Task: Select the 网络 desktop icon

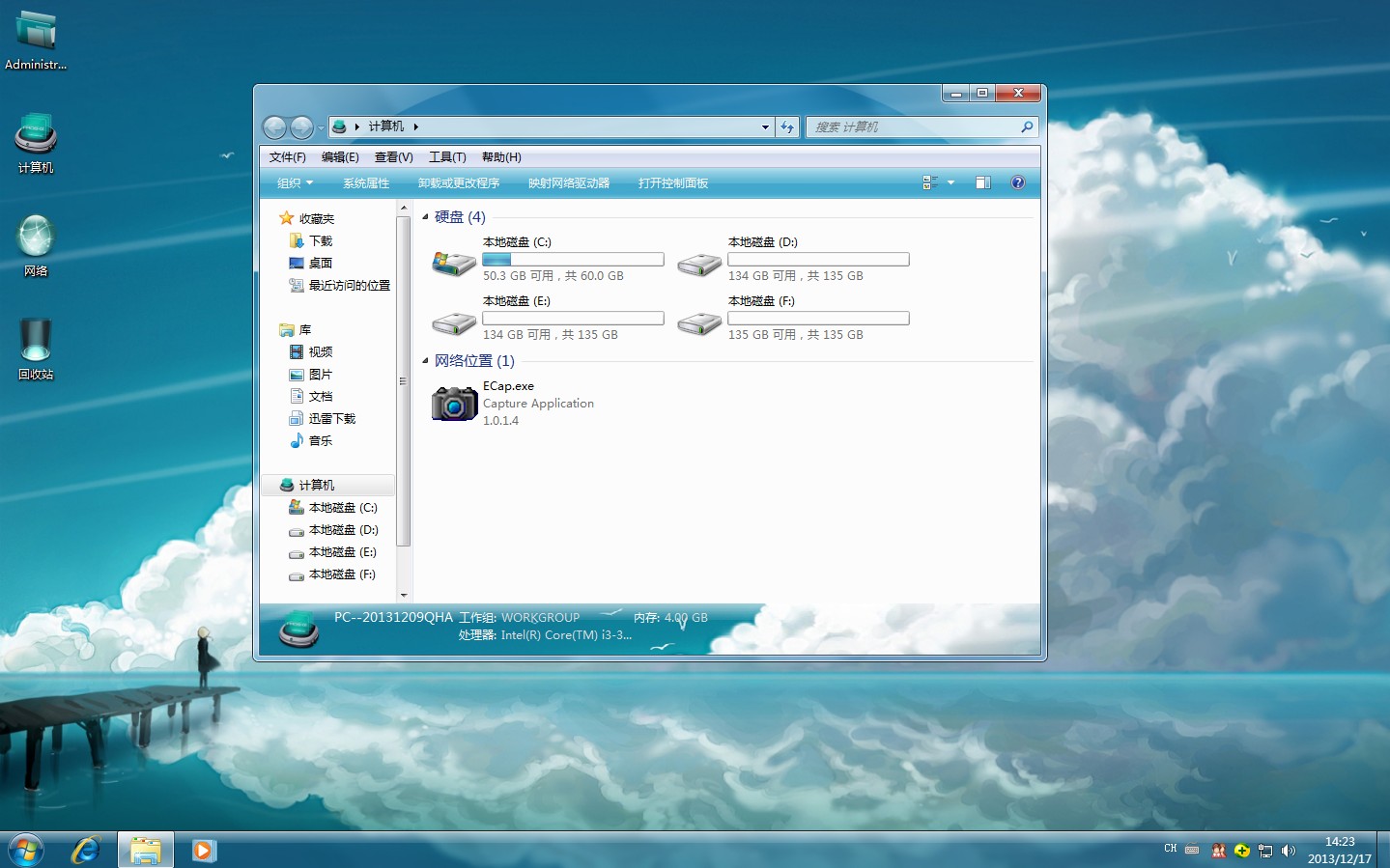Action: coord(36,246)
